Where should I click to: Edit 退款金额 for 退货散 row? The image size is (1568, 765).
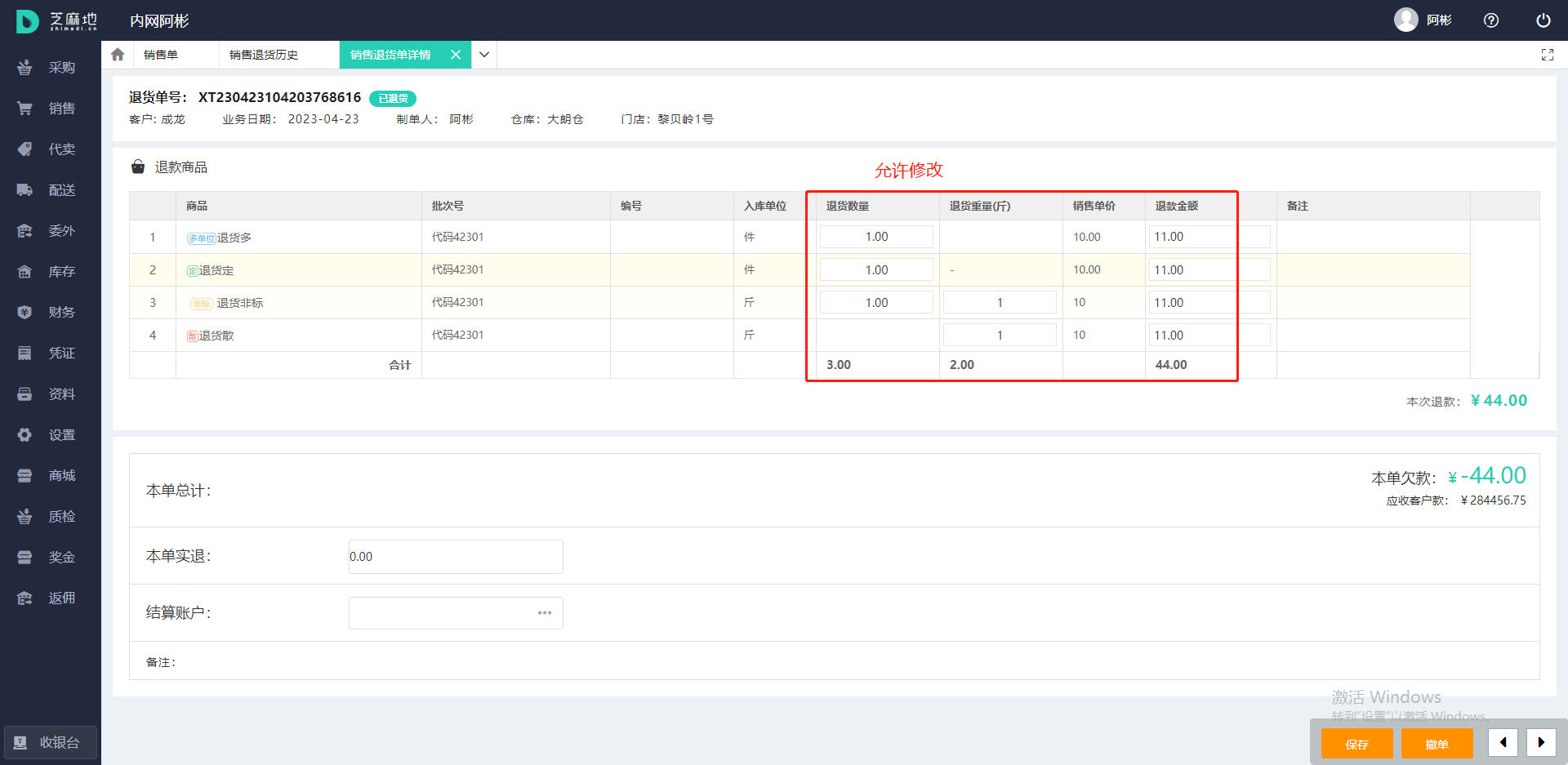[1209, 336]
